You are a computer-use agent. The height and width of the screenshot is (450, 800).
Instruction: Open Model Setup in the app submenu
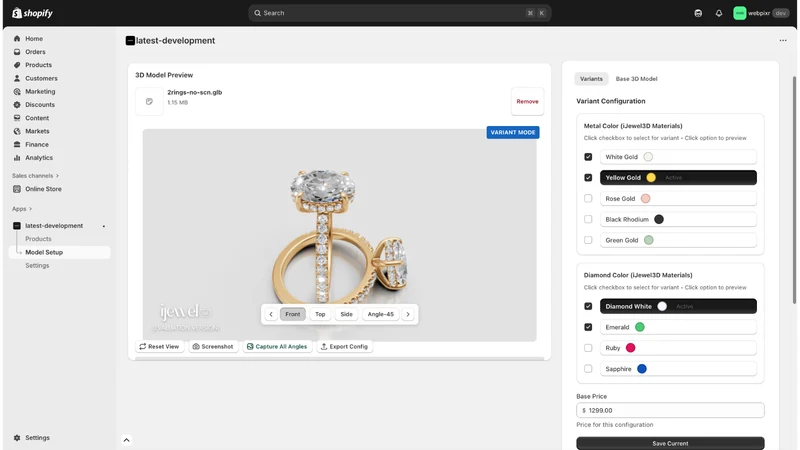pos(60,252)
